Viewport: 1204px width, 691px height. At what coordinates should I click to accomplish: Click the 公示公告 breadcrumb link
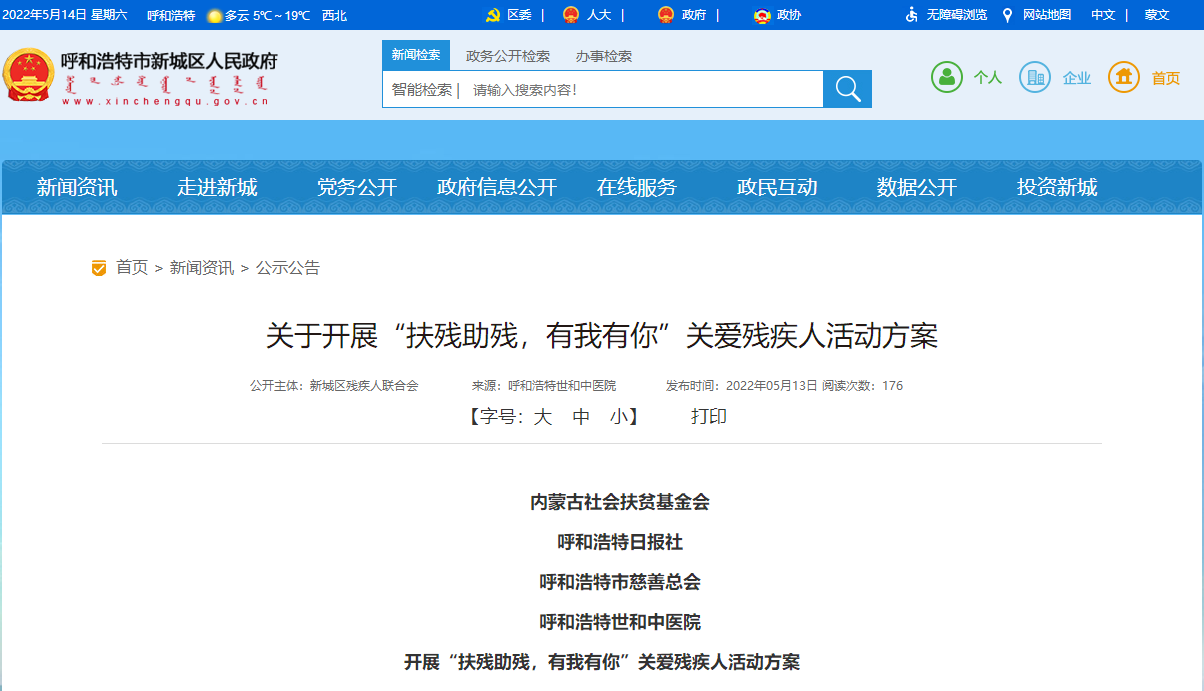[x=288, y=268]
